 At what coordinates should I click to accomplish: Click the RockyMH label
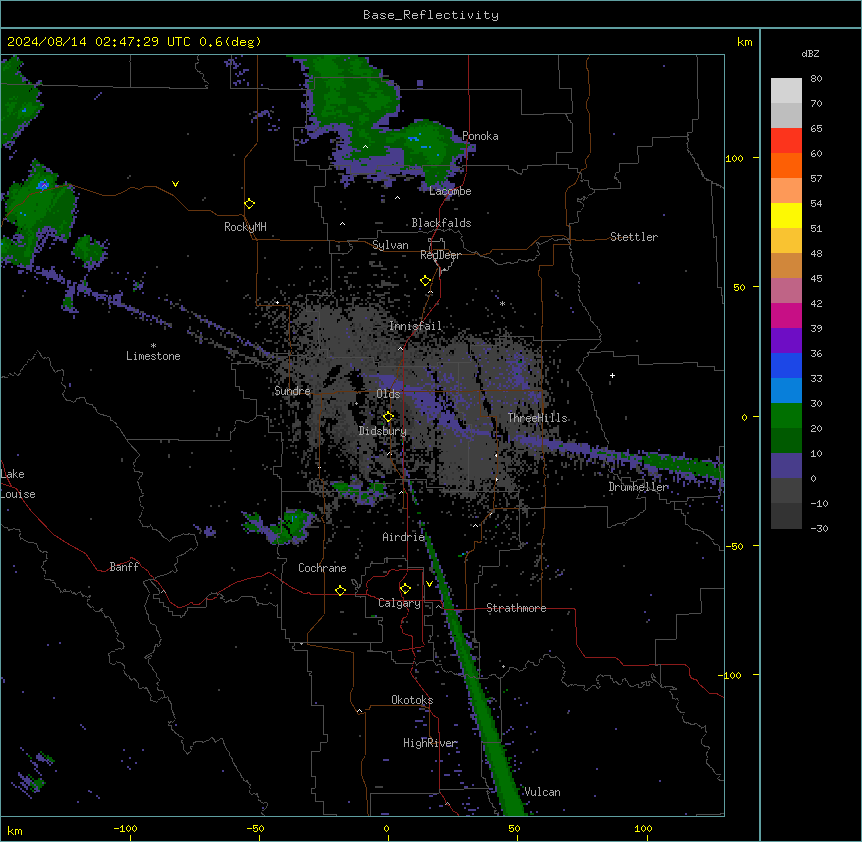[245, 227]
